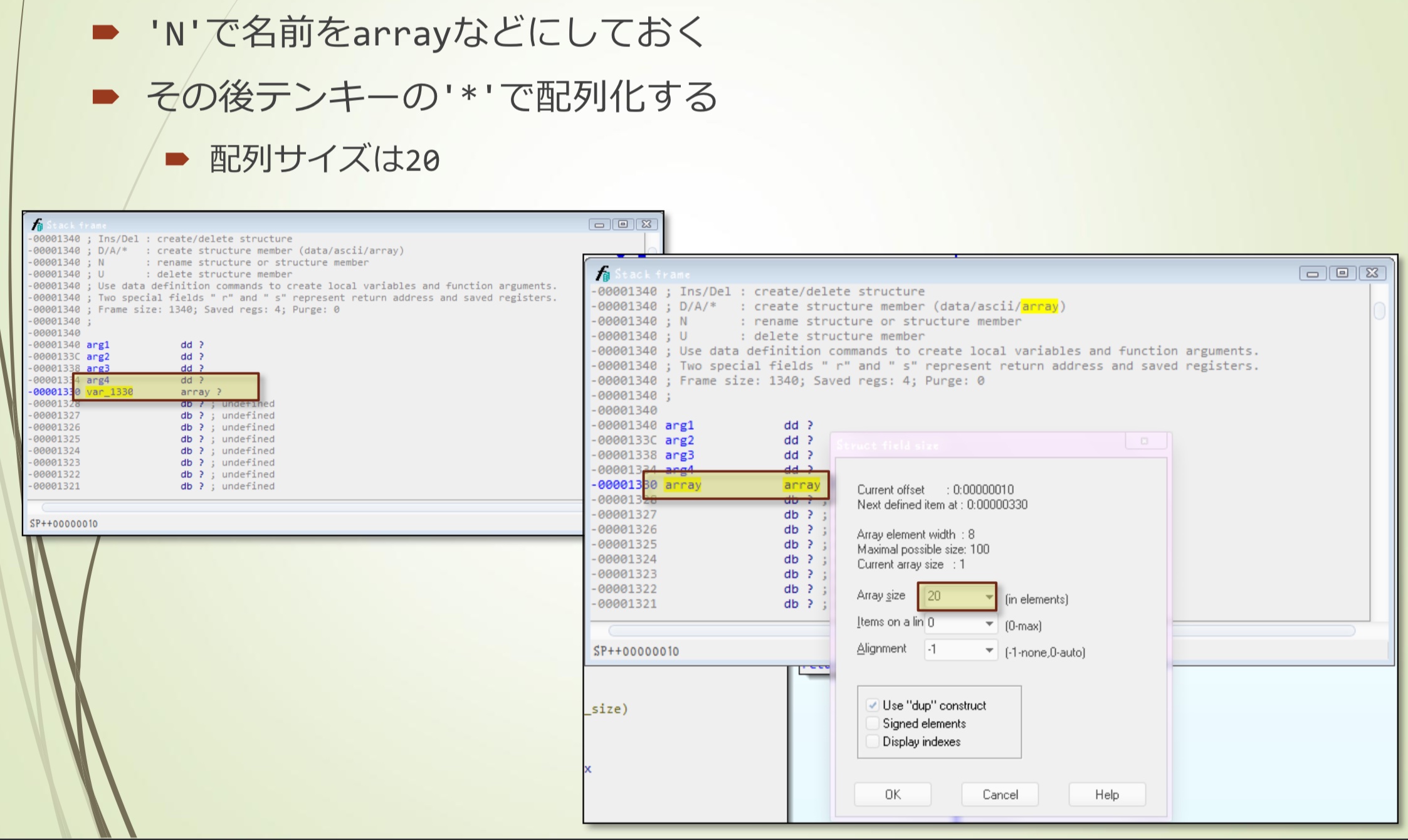
Task: Maximize the right Stack frame window
Action: click(1342, 273)
